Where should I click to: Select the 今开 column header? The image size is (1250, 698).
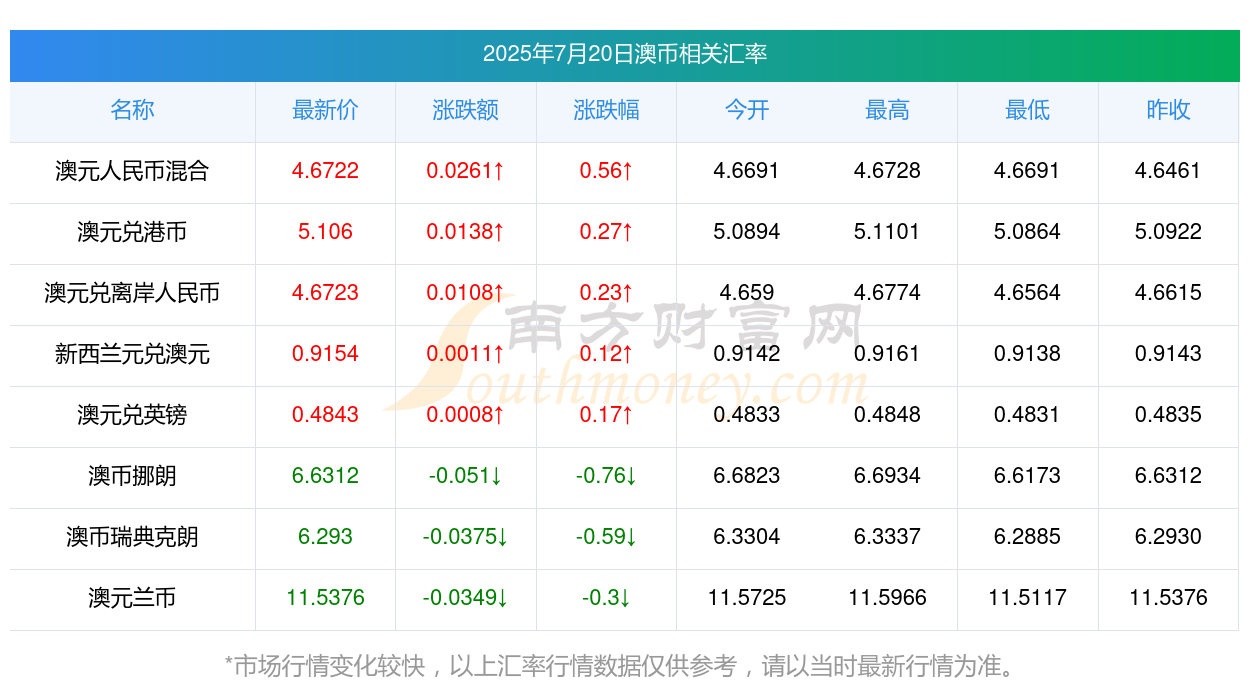[x=747, y=110]
